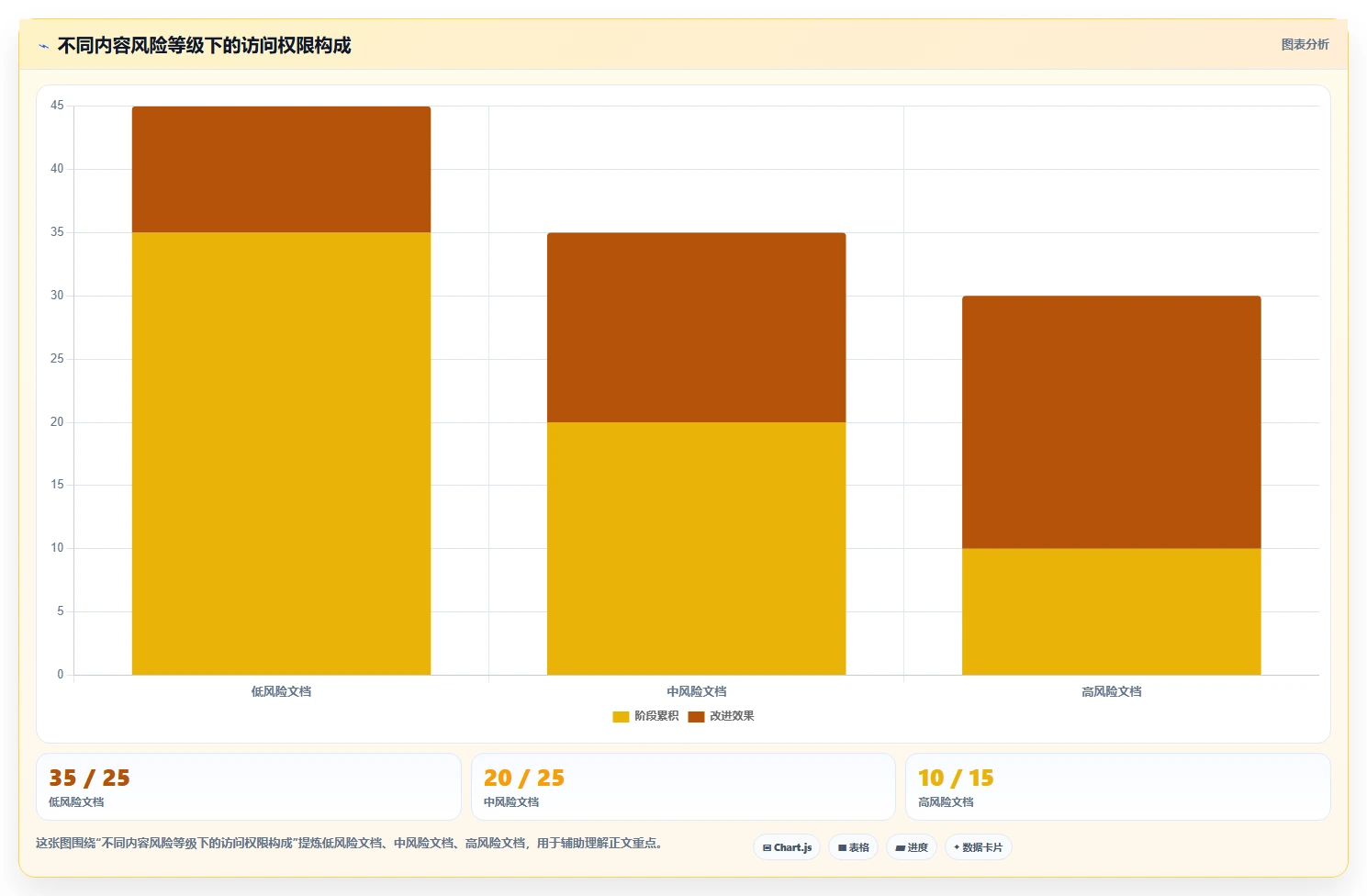1367x896 pixels.
Task: Click the 中风险文档 x-axis label
Action: 696,691
